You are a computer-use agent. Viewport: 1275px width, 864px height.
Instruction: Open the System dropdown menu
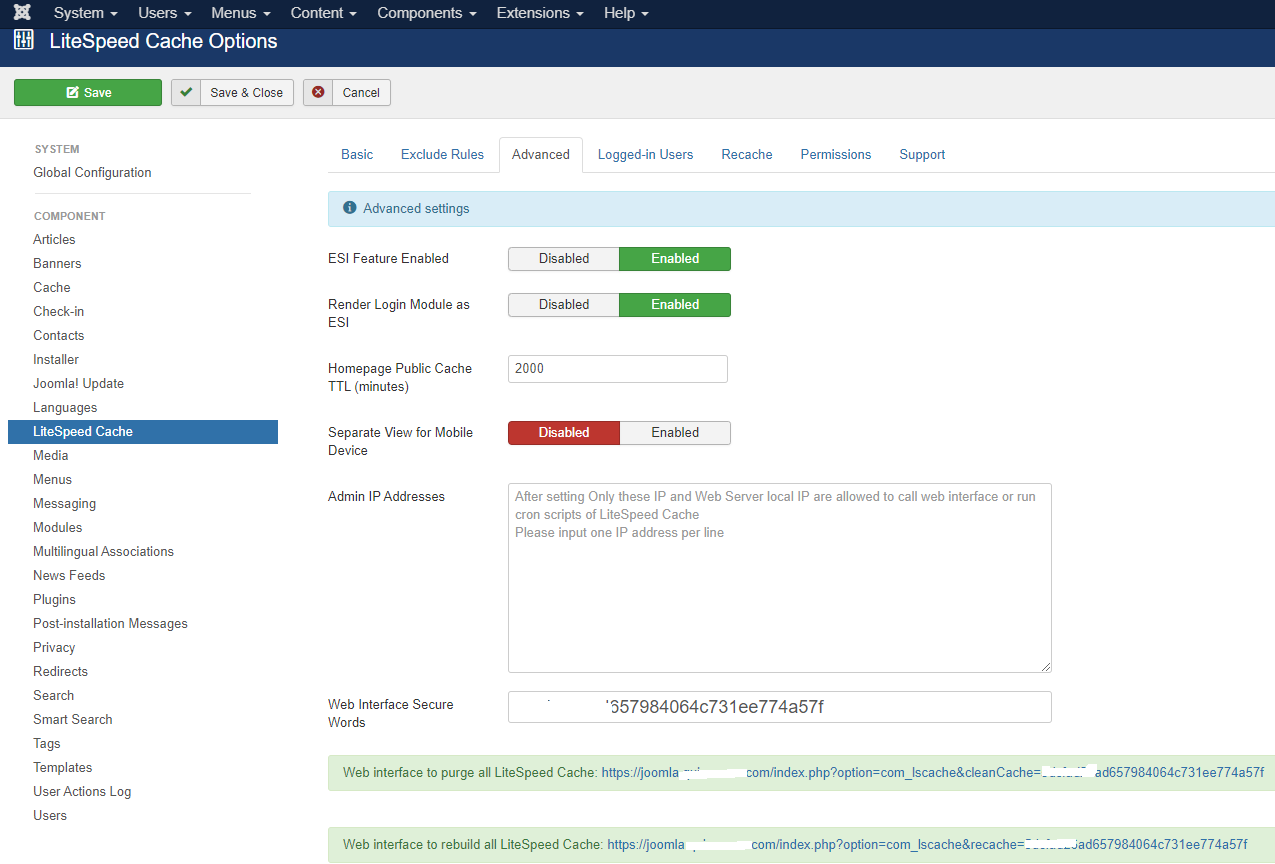pyautogui.click(x=86, y=13)
